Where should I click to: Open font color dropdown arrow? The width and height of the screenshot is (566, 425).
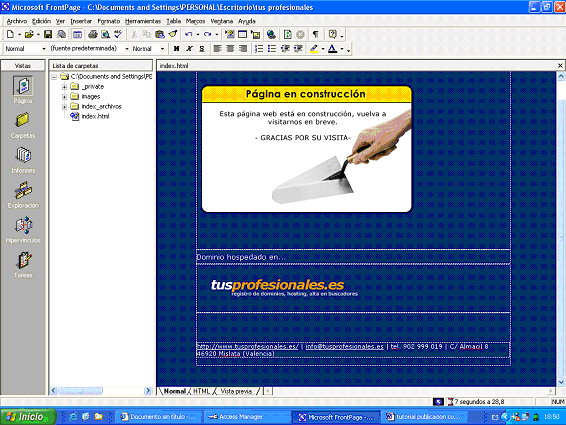342,48
